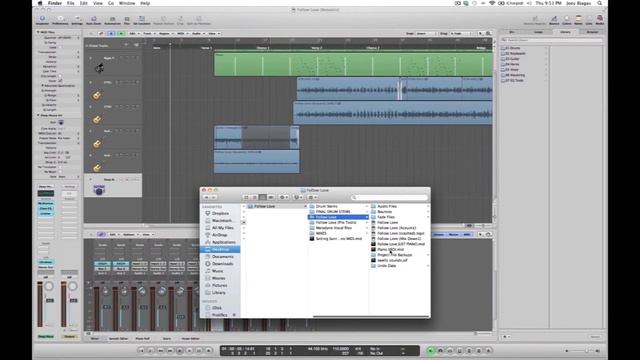Toggle the blue Catch button in Arrange bar
Image resolution: width=640 pixels, height=360 pixels.
click(111, 33)
